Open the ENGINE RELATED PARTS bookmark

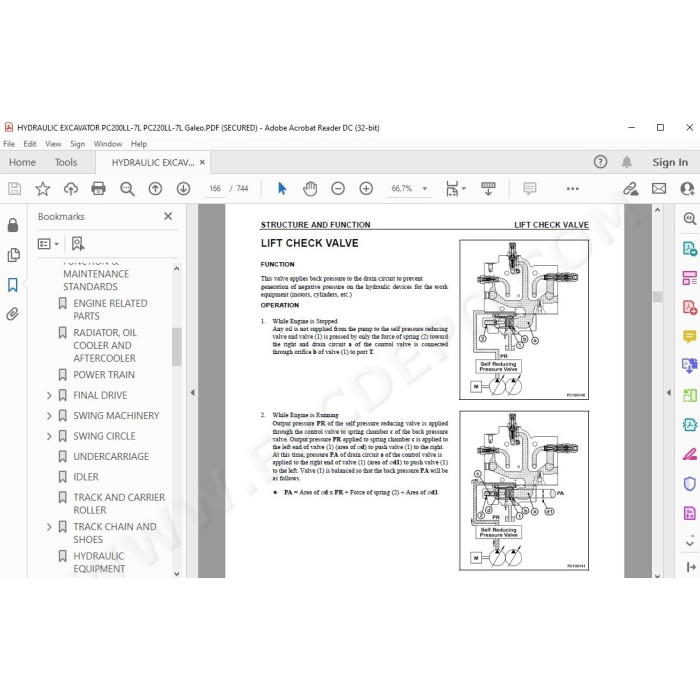tap(110, 310)
